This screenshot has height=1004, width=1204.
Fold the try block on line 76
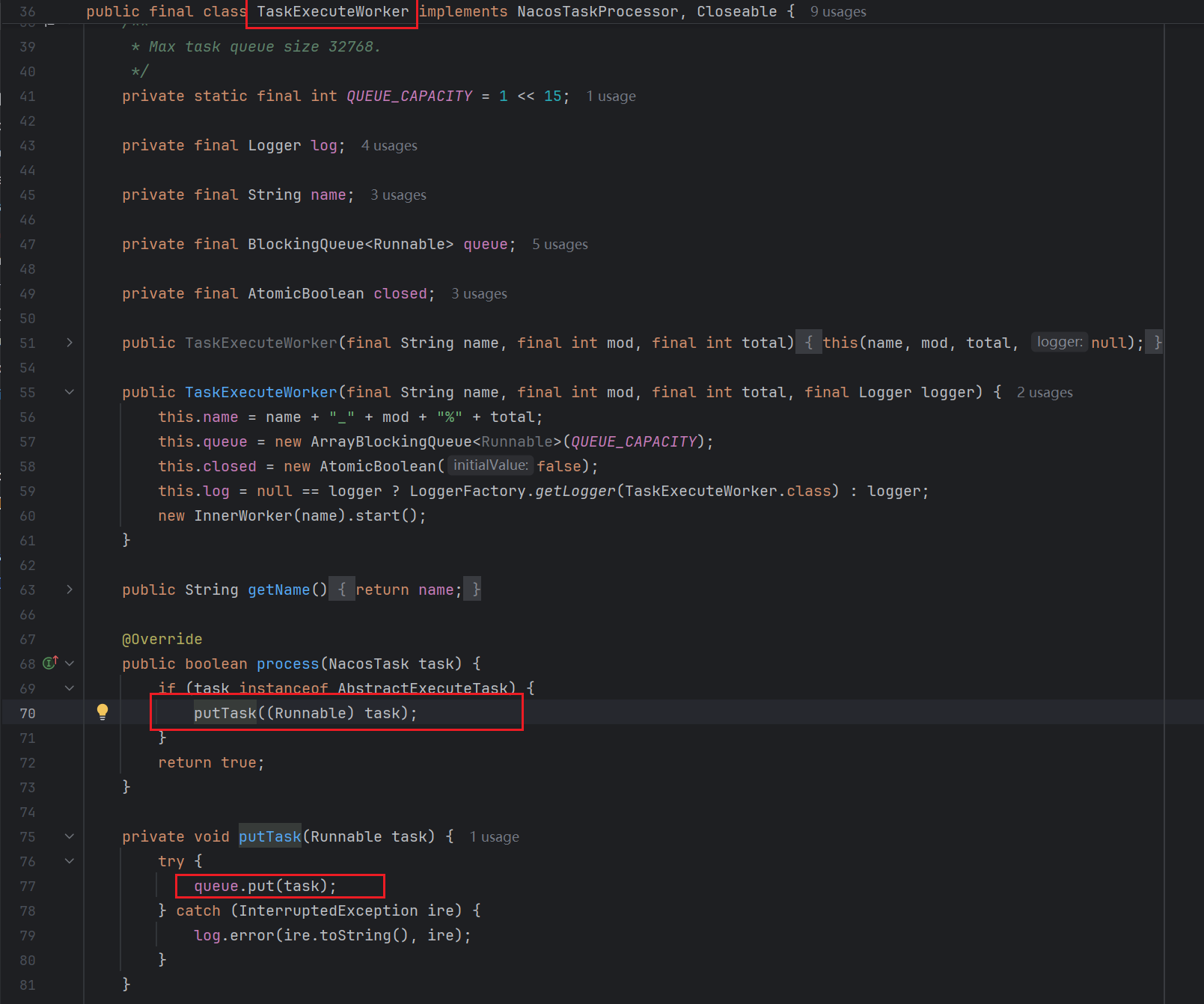tap(70, 861)
